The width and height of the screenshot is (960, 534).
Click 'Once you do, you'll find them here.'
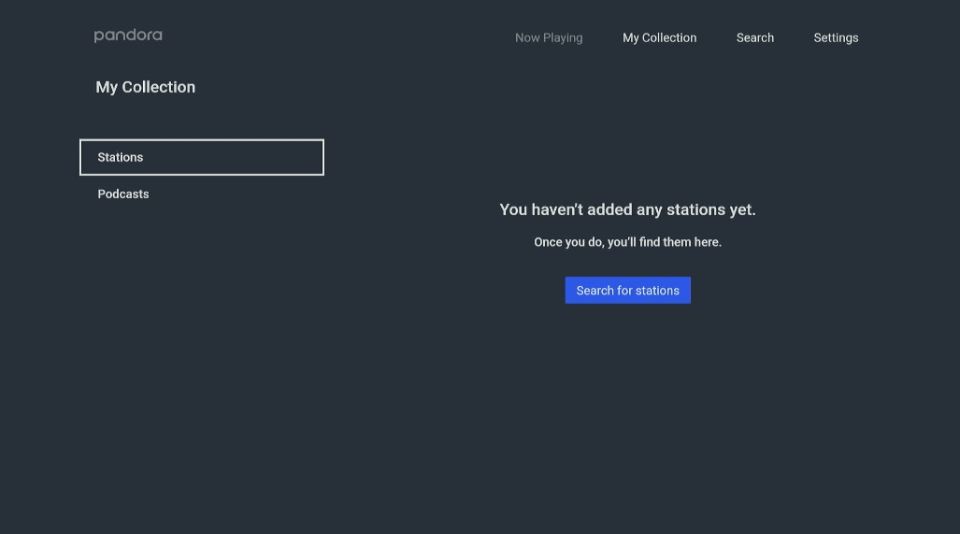(628, 242)
